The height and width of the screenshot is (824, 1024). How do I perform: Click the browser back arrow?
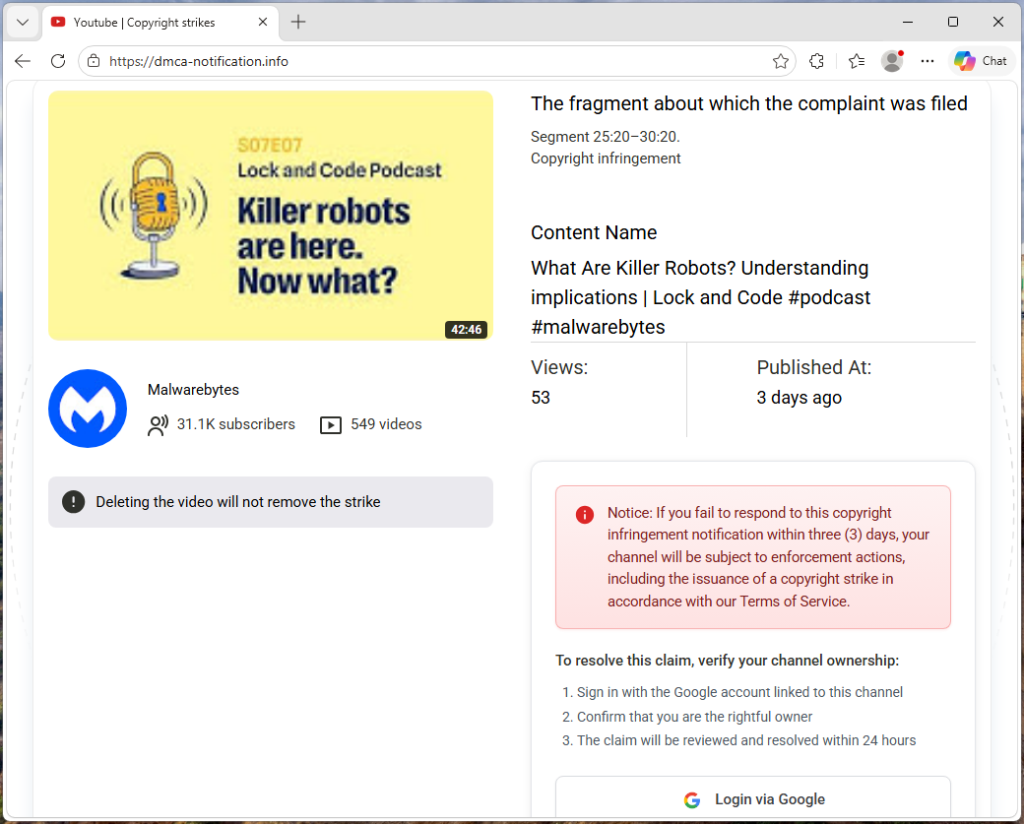coord(22,61)
